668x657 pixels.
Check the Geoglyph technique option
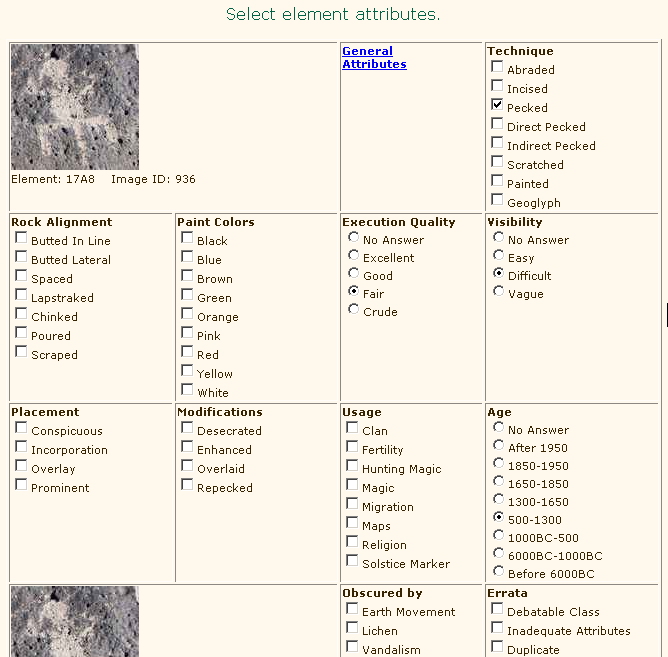(x=497, y=200)
